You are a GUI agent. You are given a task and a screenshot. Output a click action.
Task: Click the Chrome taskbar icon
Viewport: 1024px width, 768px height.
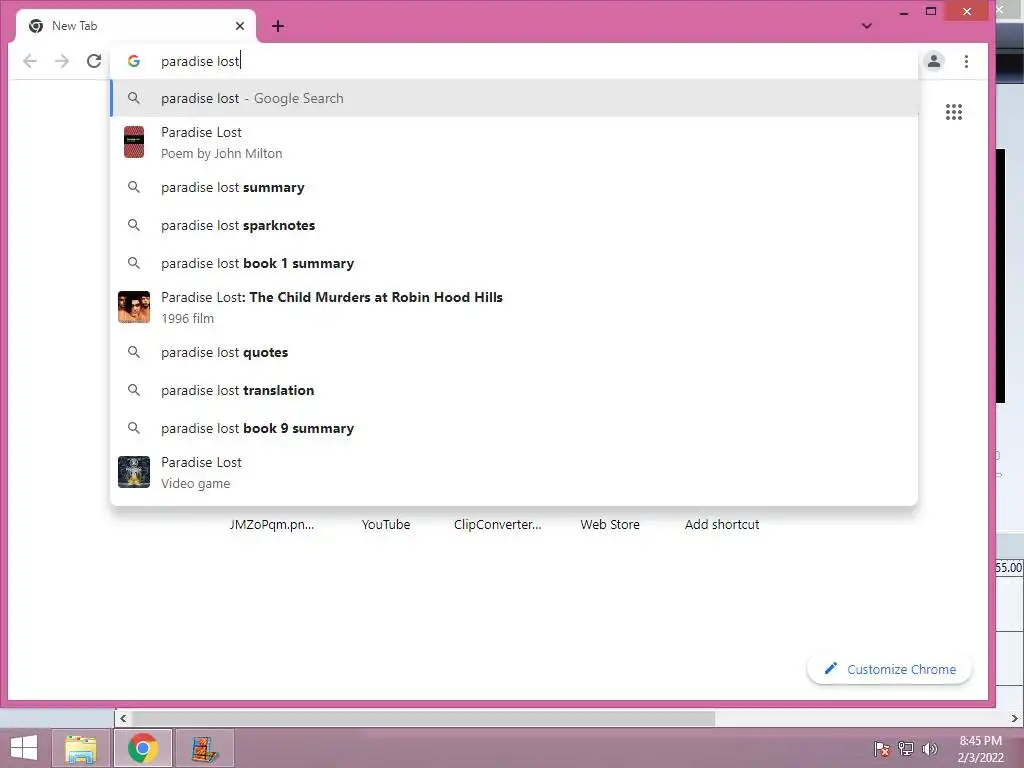pyautogui.click(x=143, y=748)
